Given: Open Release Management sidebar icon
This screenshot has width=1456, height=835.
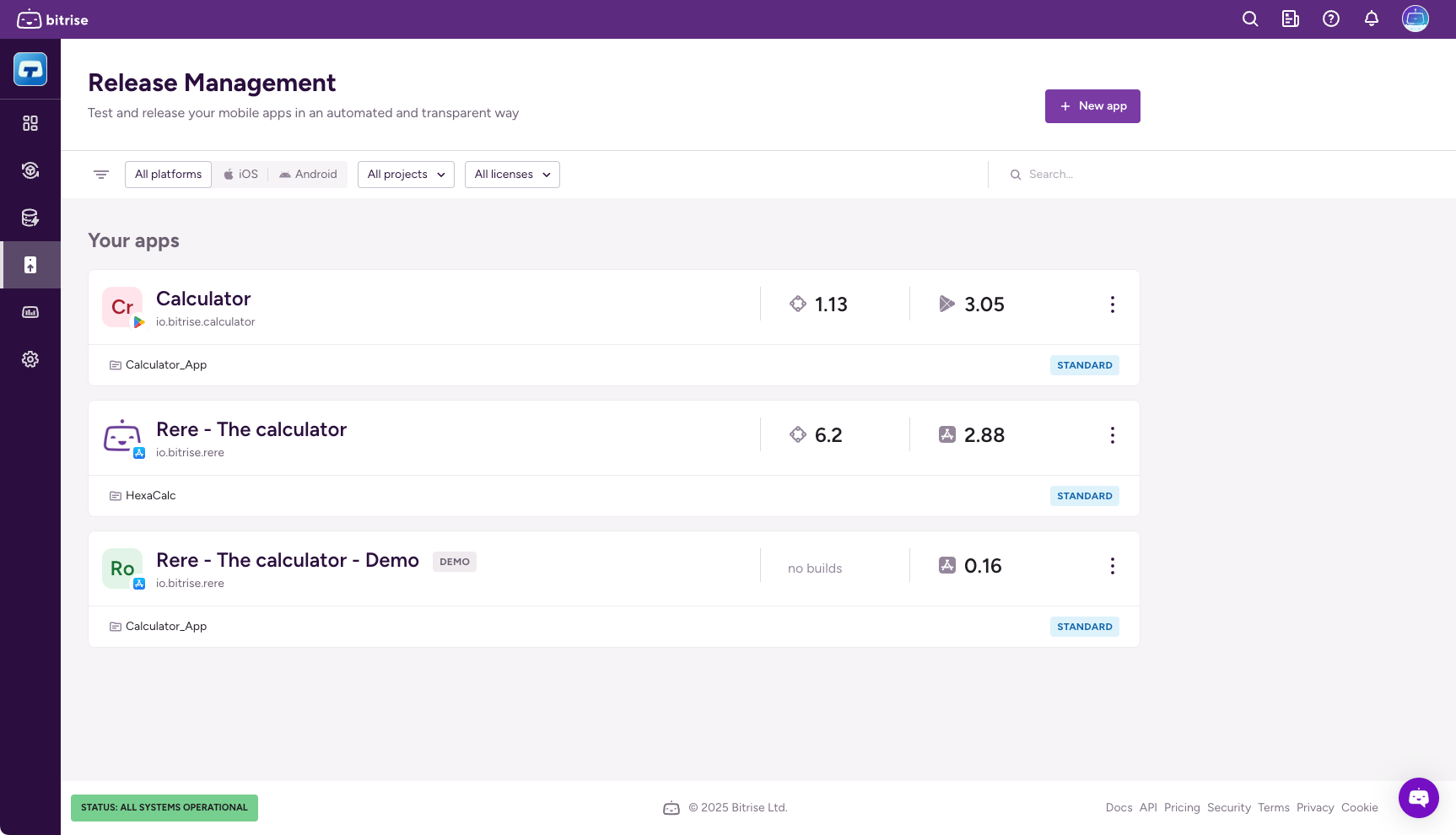Looking at the screenshot, I should [30, 265].
